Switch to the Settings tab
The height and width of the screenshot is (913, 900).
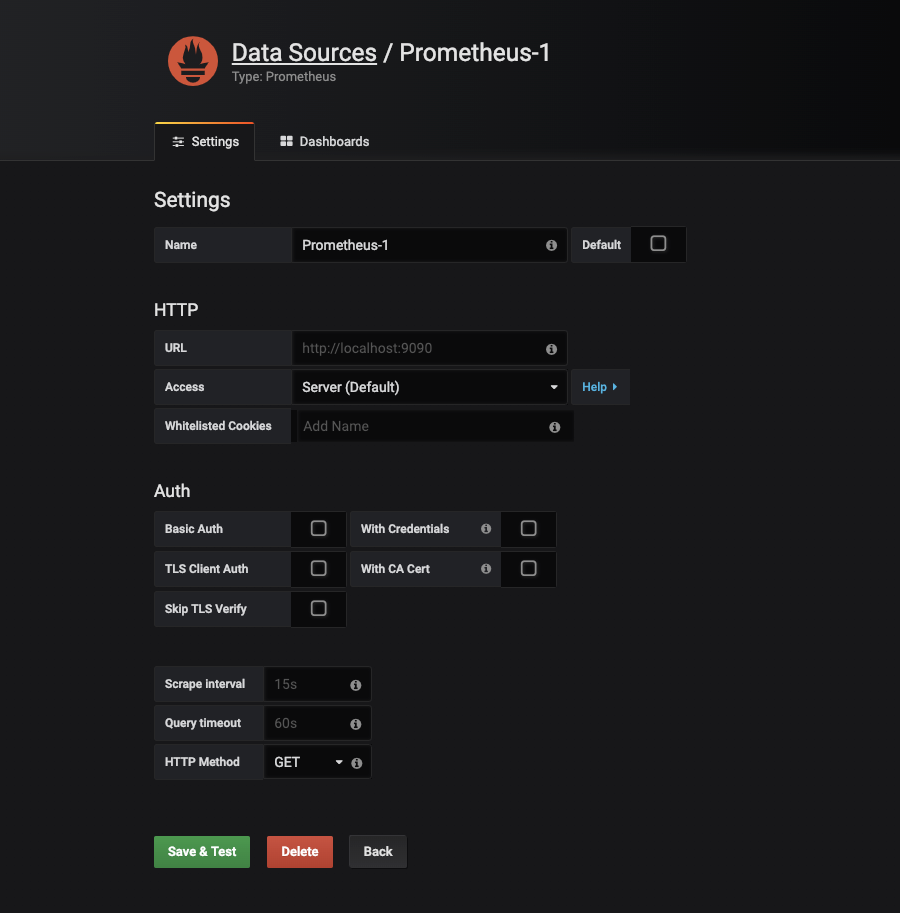(x=204, y=141)
